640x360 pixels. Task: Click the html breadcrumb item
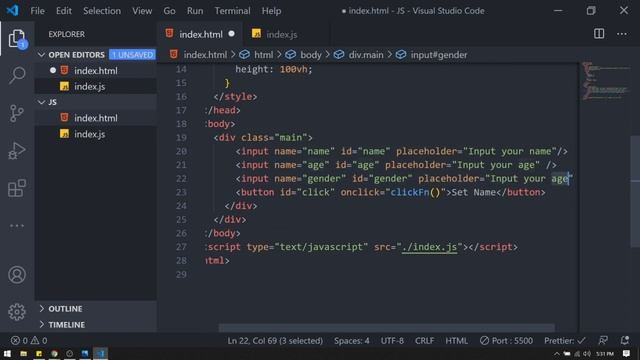[x=264, y=54]
